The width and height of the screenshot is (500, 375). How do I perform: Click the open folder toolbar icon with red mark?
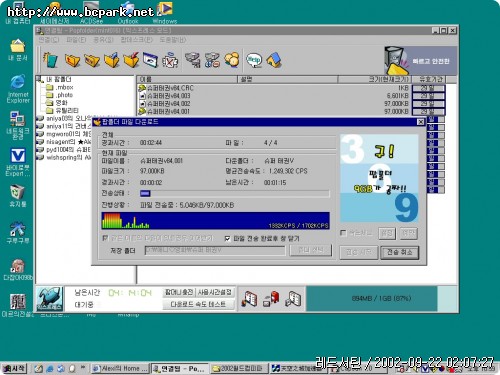[x=72, y=60]
